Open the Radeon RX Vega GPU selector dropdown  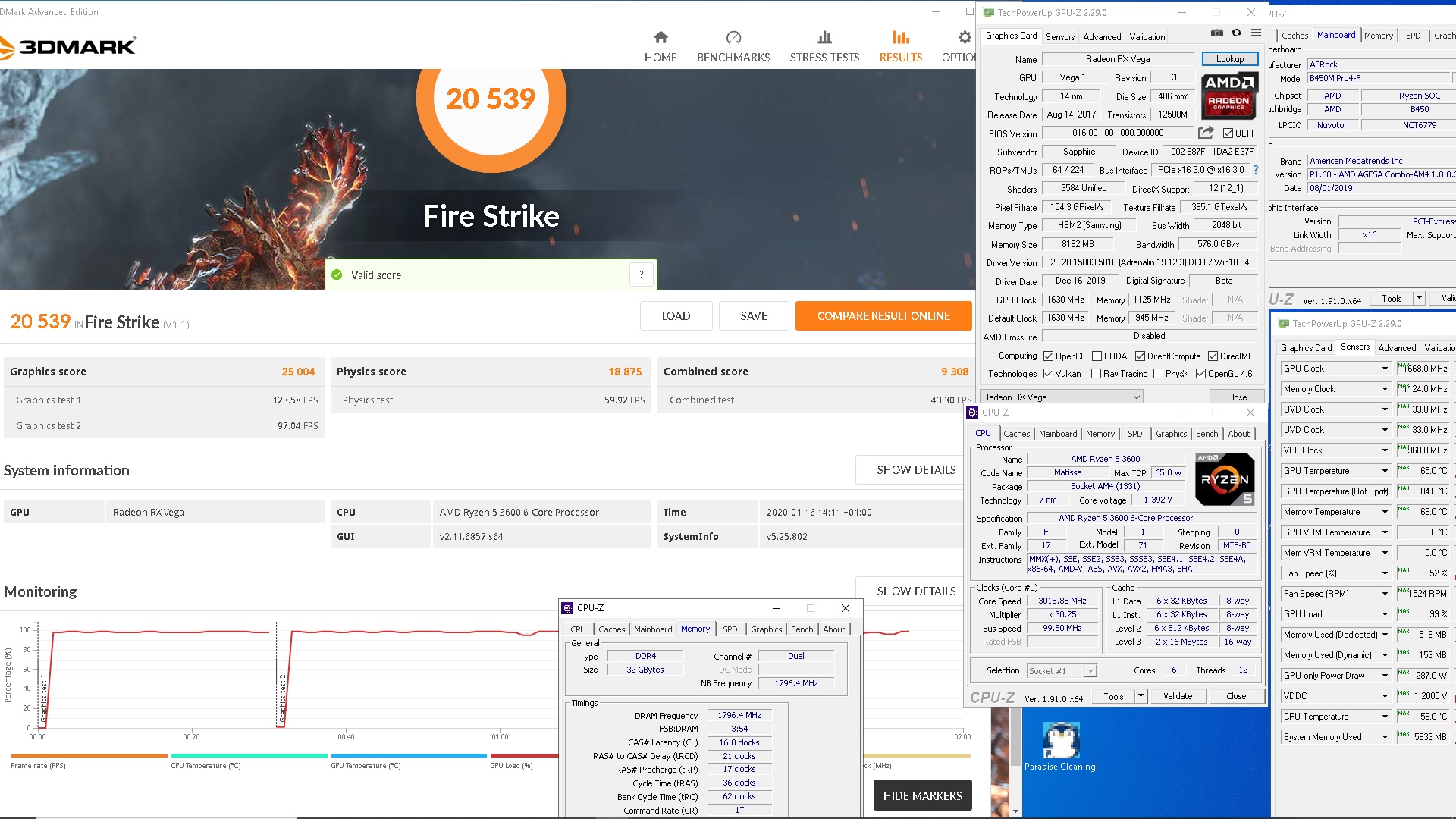point(1061,397)
